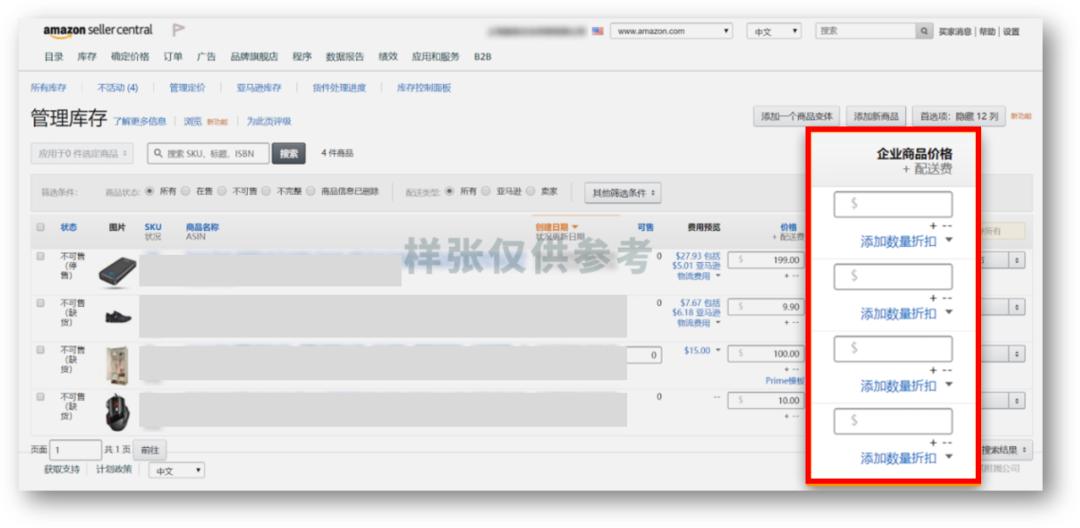The height and width of the screenshot is (528, 1080).
Task: Expand the 其他筛选条件 filter dropdown
Action: [x=624, y=192]
